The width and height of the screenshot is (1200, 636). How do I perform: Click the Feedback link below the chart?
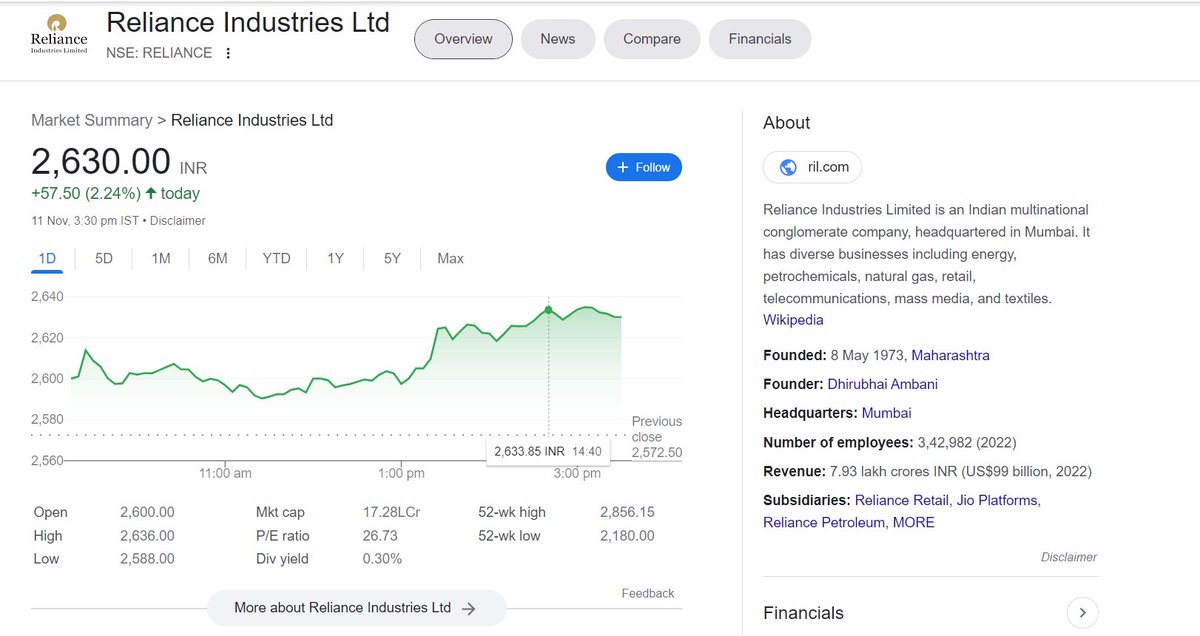tap(648, 593)
